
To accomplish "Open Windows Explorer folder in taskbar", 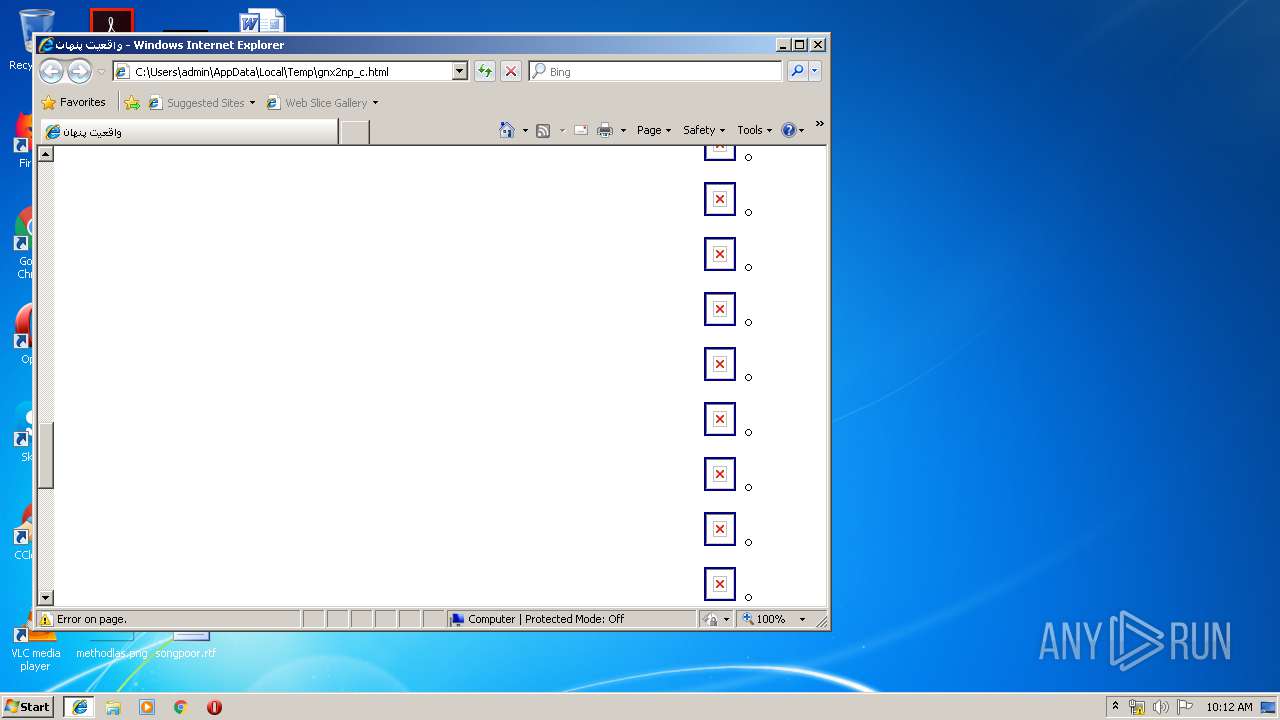I will pyautogui.click(x=113, y=707).
